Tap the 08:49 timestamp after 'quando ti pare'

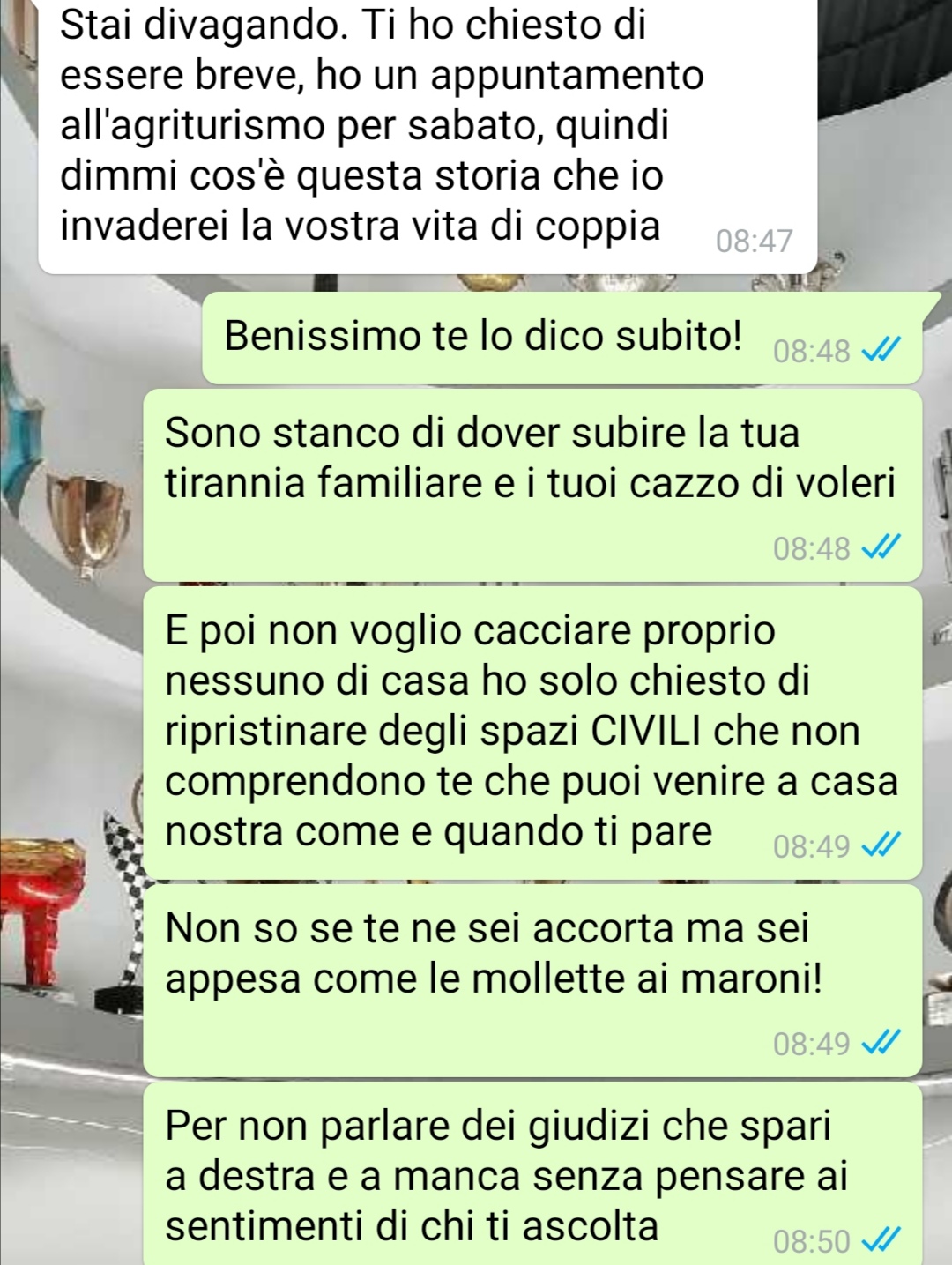[x=811, y=847]
